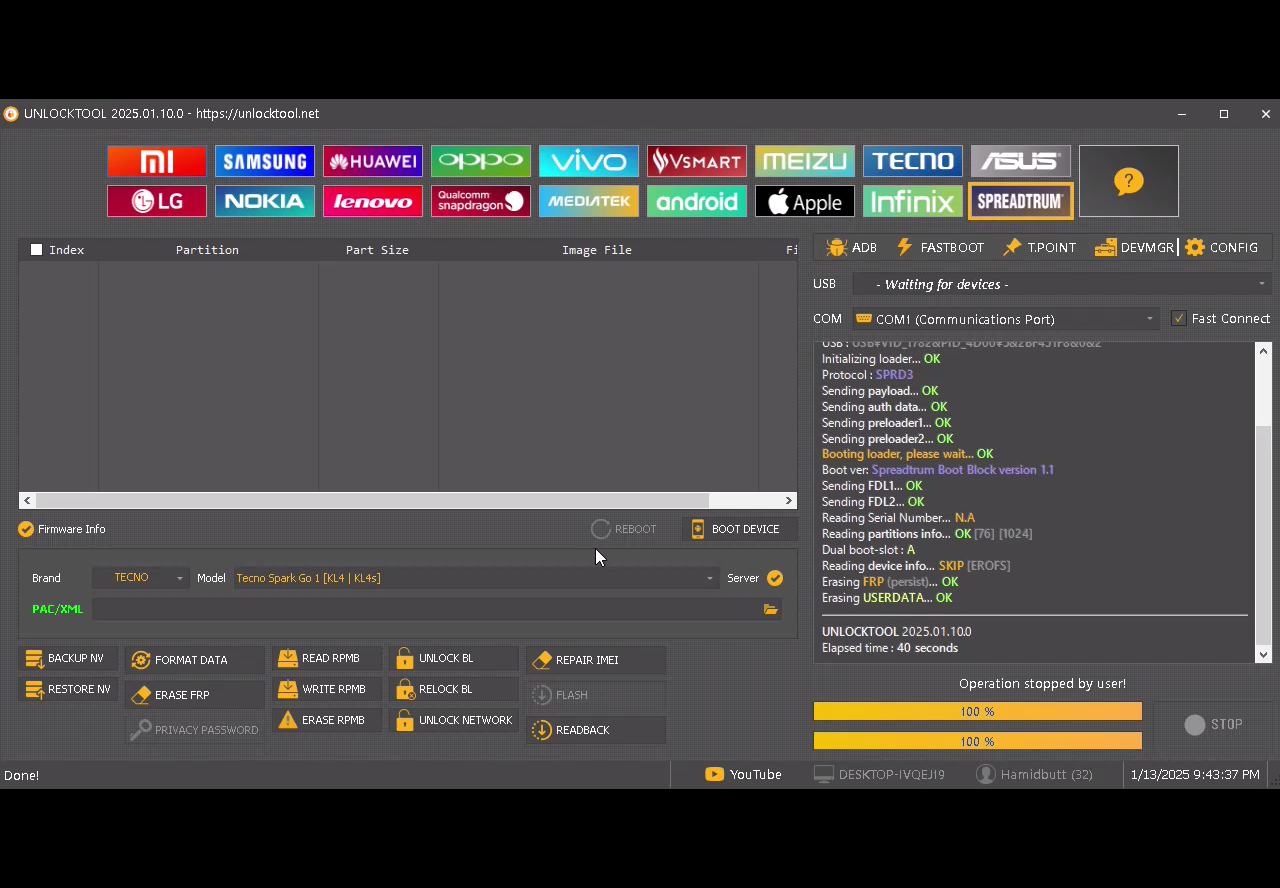The width and height of the screenshot is (1280, 888).
Task: Click the READ RPMB button
Action: click(327, 658)
